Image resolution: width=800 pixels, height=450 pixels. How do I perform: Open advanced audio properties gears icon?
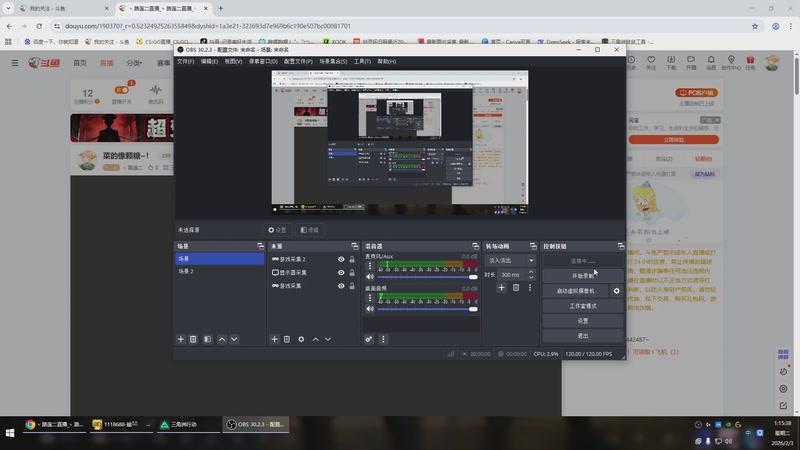[x=369, y=339]
